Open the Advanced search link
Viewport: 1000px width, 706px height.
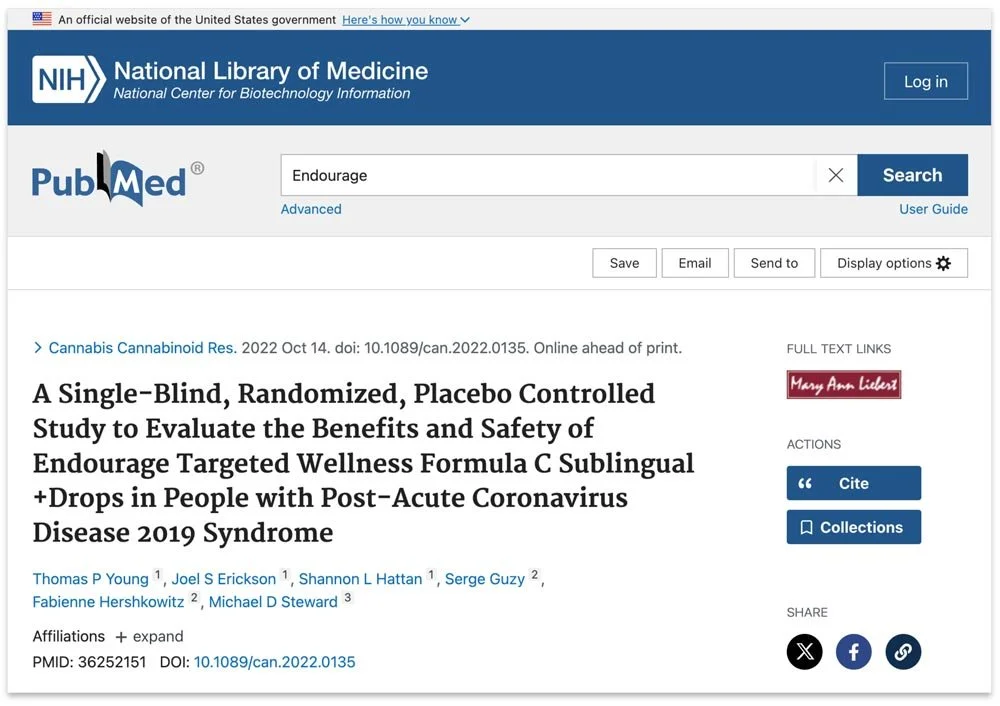pos(311,209)
